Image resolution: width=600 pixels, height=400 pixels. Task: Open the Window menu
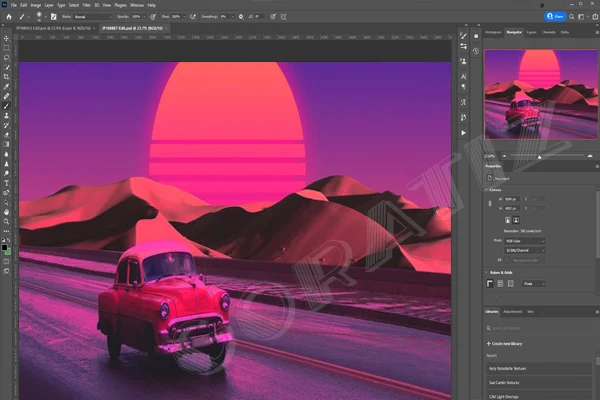[x=137, y=5]
